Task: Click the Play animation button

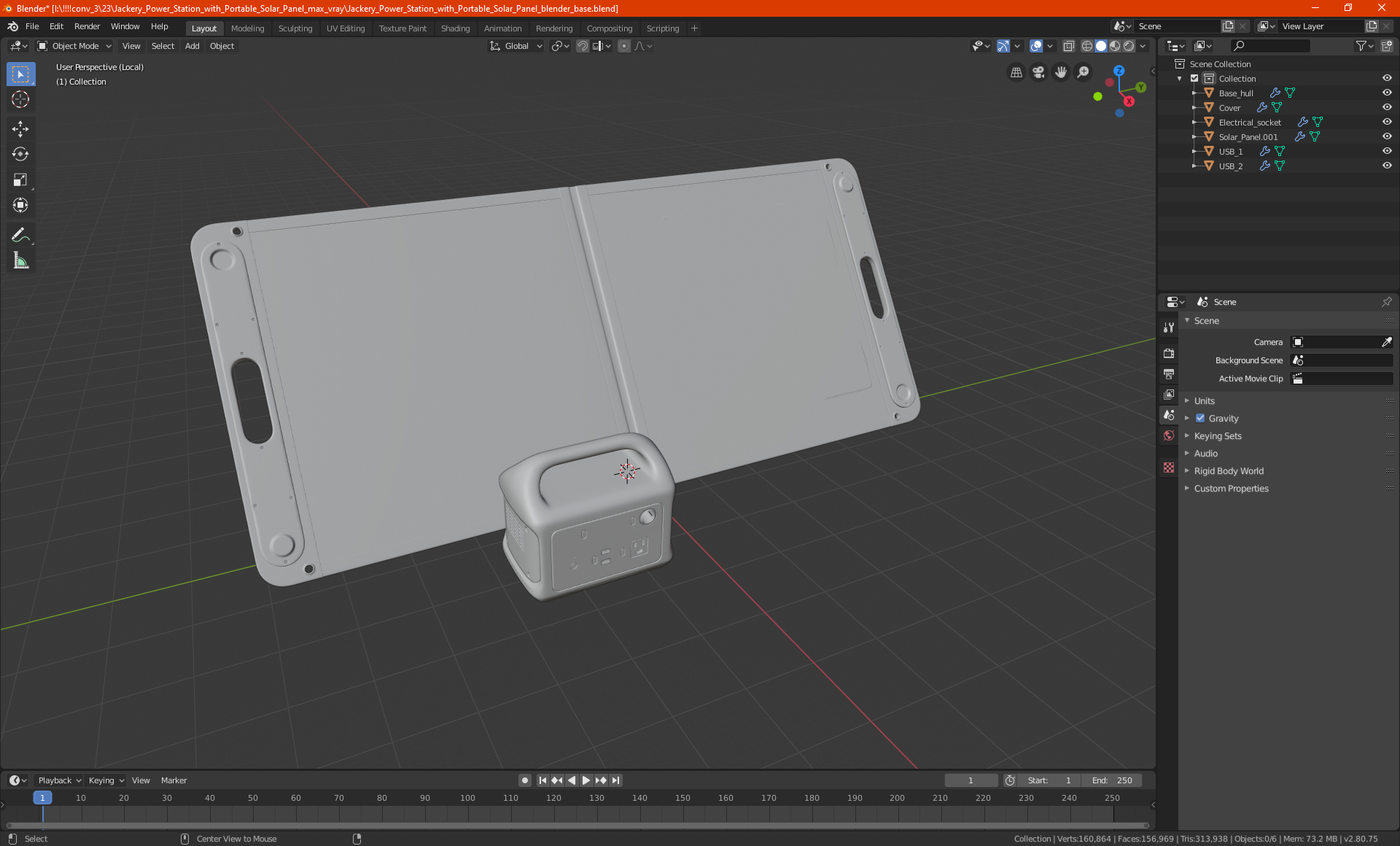Action: tap(586, 780)
